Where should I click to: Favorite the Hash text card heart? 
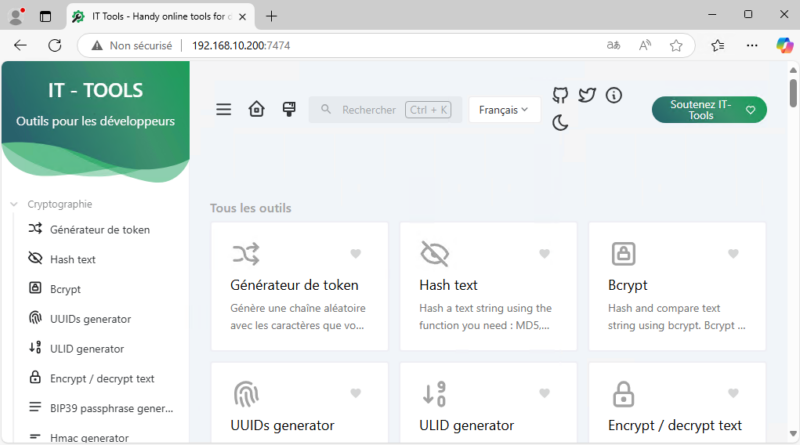pos(544,254)
